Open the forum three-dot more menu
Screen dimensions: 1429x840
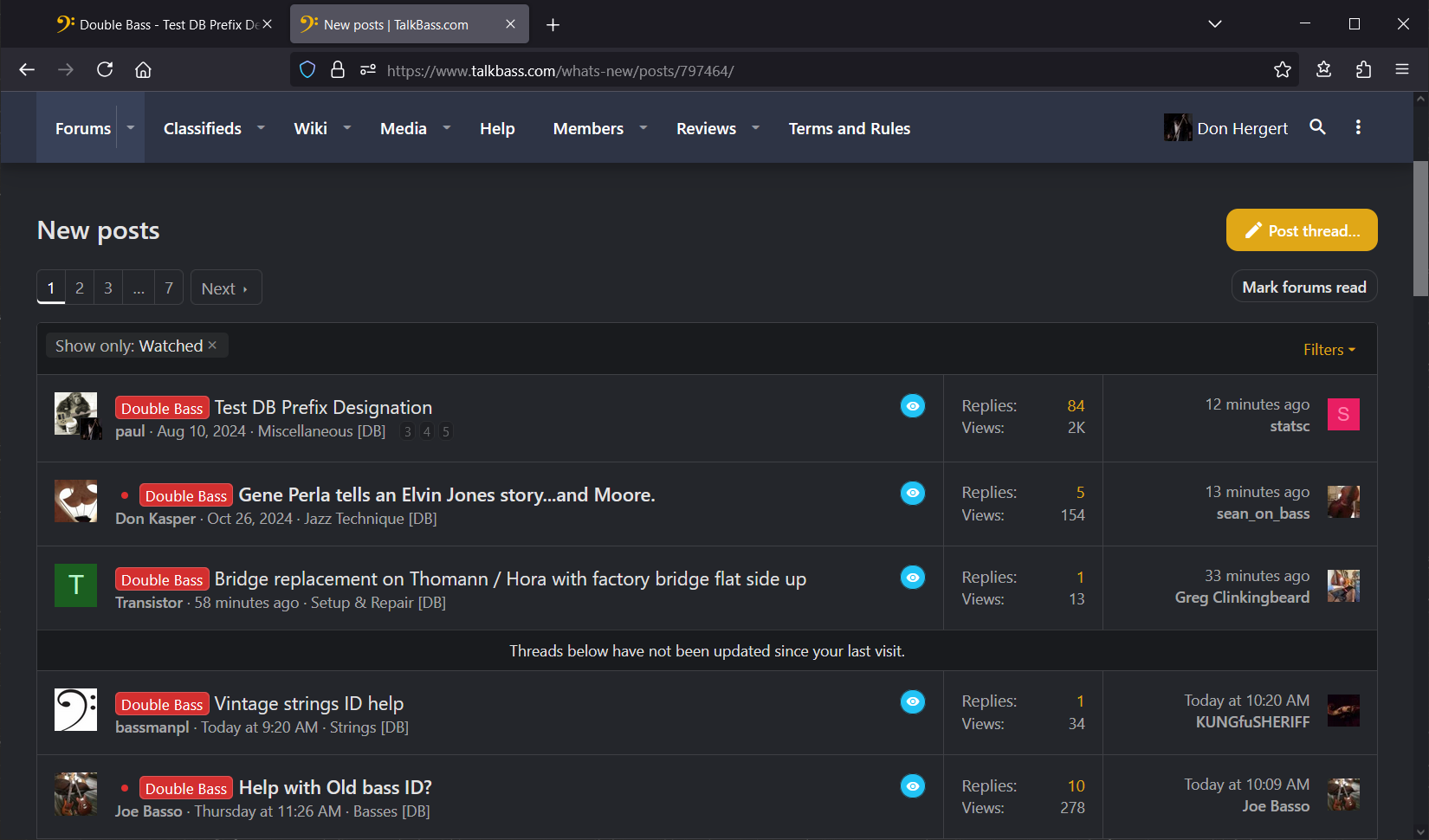pos(1358,127)
